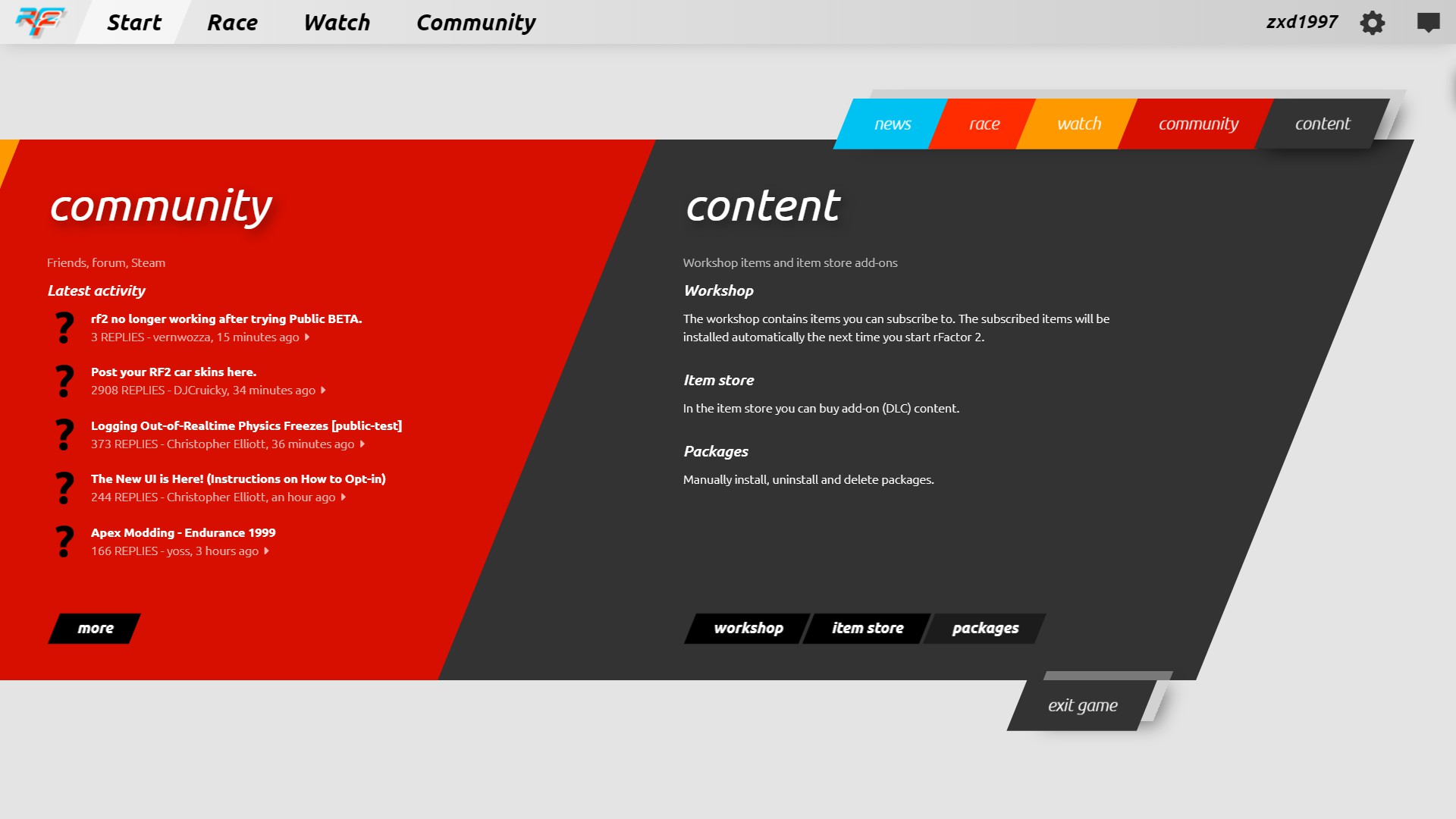
Task: Open thread 'rf2 no longer working after trying Public BETA.'
Action: coord(226,319)
